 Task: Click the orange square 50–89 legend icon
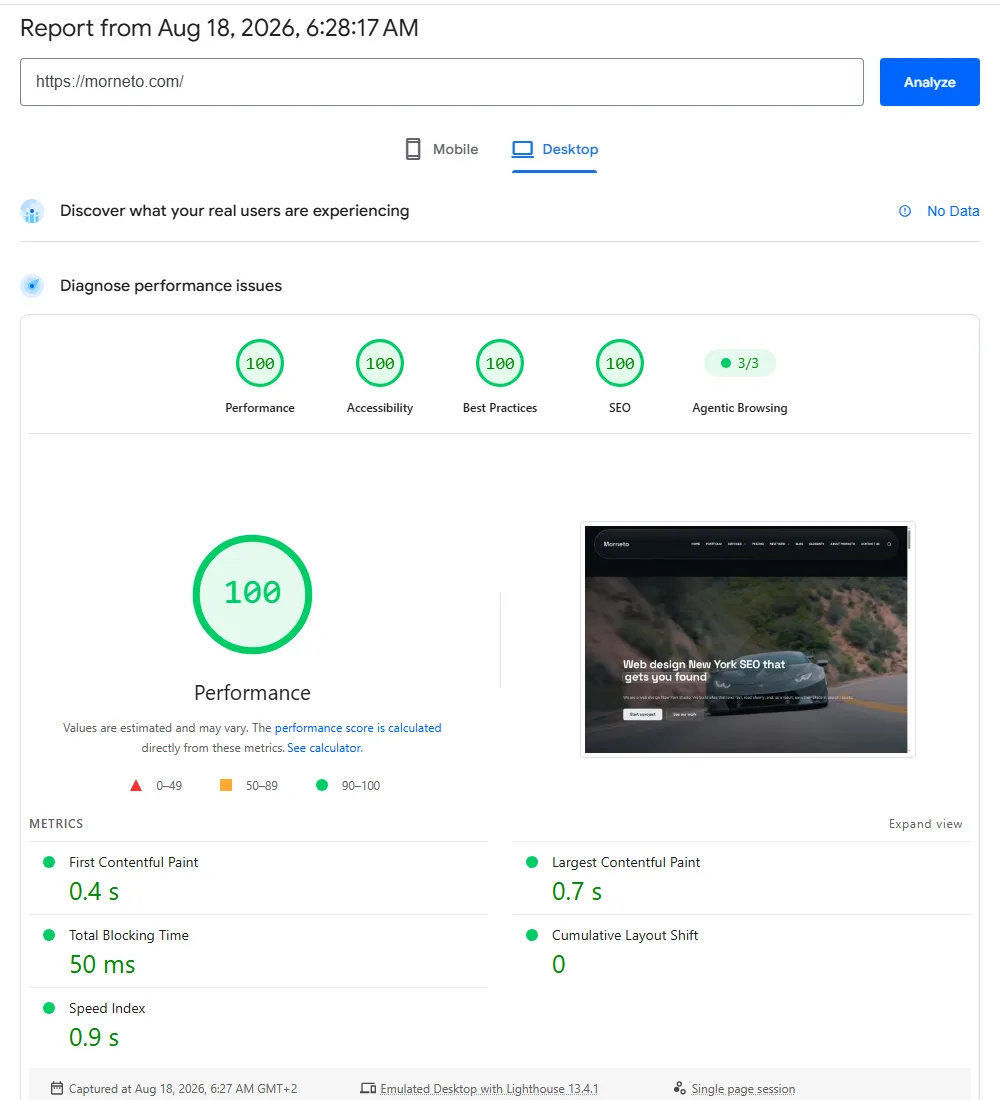[226, 785]
